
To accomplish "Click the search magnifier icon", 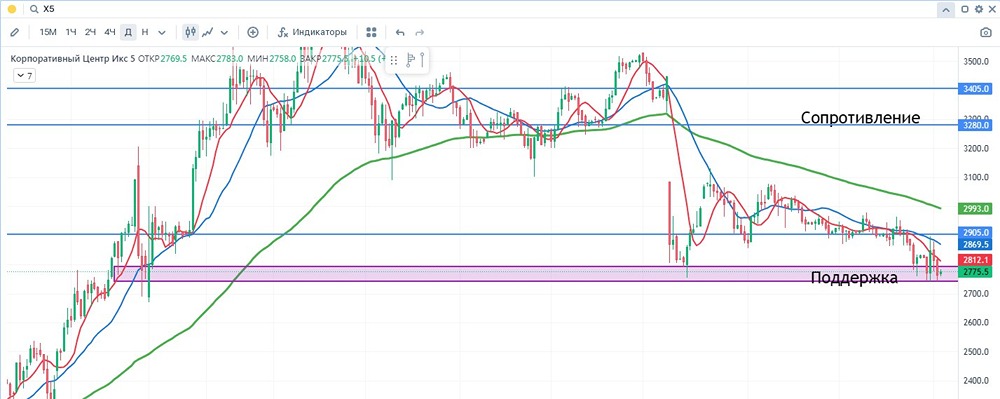I will point(34,10).
